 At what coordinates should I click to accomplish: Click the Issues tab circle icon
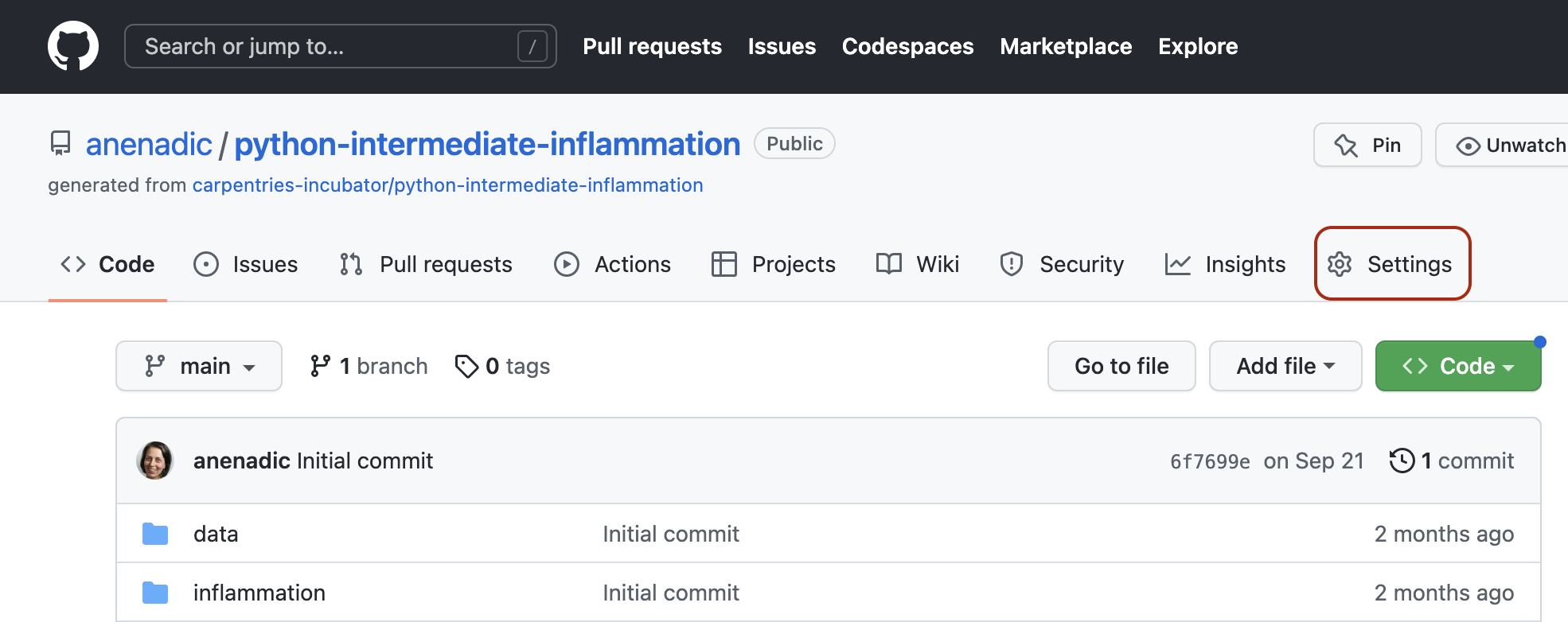click(x=206, y=264)
